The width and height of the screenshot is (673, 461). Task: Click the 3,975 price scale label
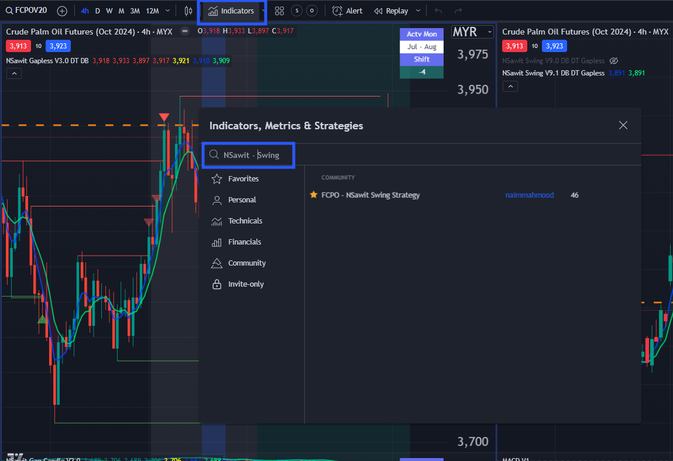click(x=473, y=55)
